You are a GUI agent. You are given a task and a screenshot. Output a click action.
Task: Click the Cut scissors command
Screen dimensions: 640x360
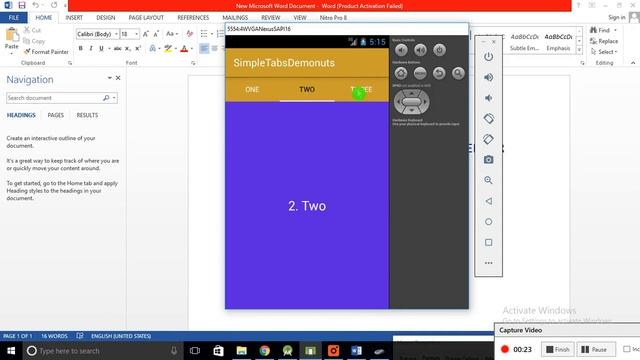32,30
